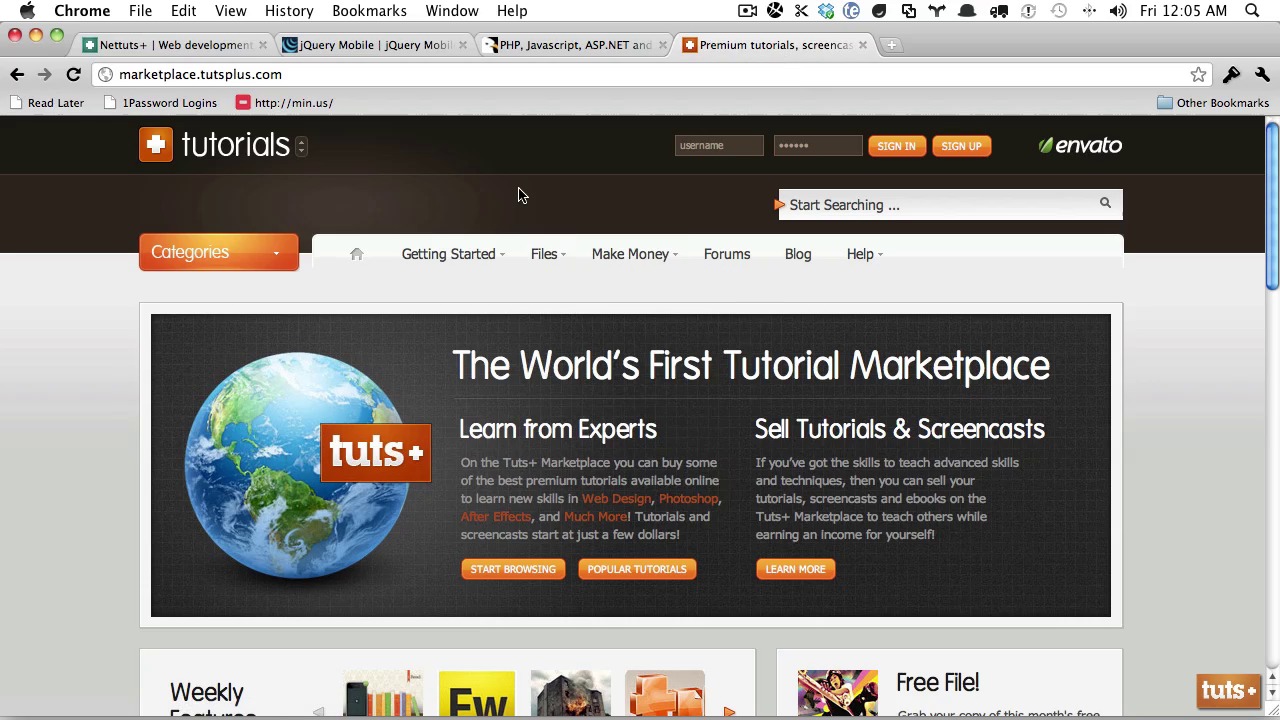The width and height of the screenshot is (1280, 720).
Task: Open the View menu
Action: coord(230,11)
